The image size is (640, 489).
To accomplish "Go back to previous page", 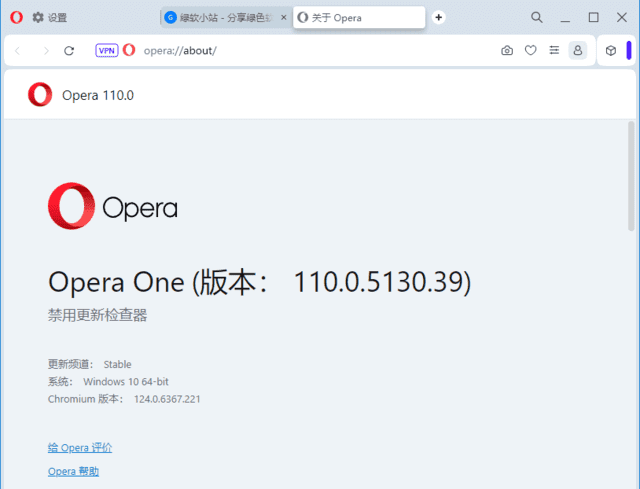I will (x=18, y=51).
